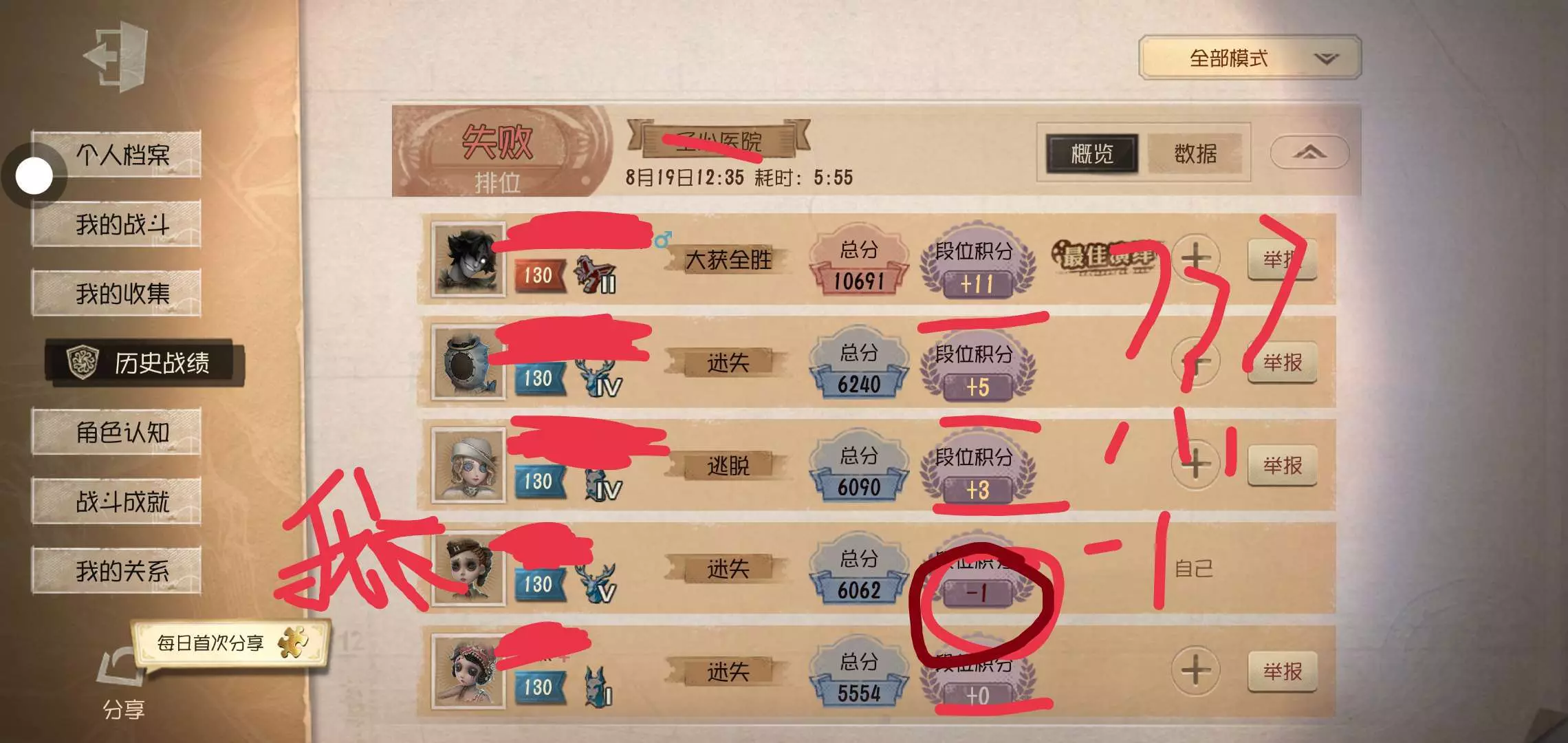Switch to 概览 overview view

tap(1091, 153)
